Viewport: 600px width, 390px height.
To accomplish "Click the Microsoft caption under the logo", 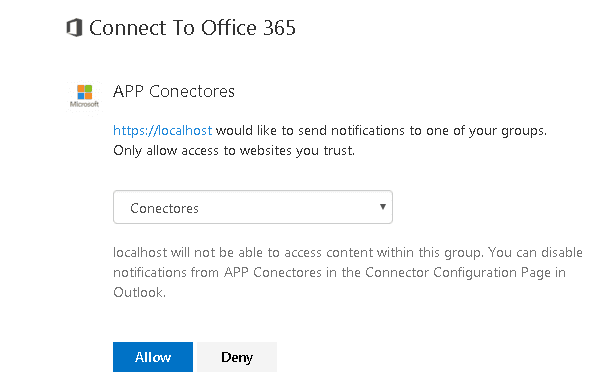I will [84, 104].
